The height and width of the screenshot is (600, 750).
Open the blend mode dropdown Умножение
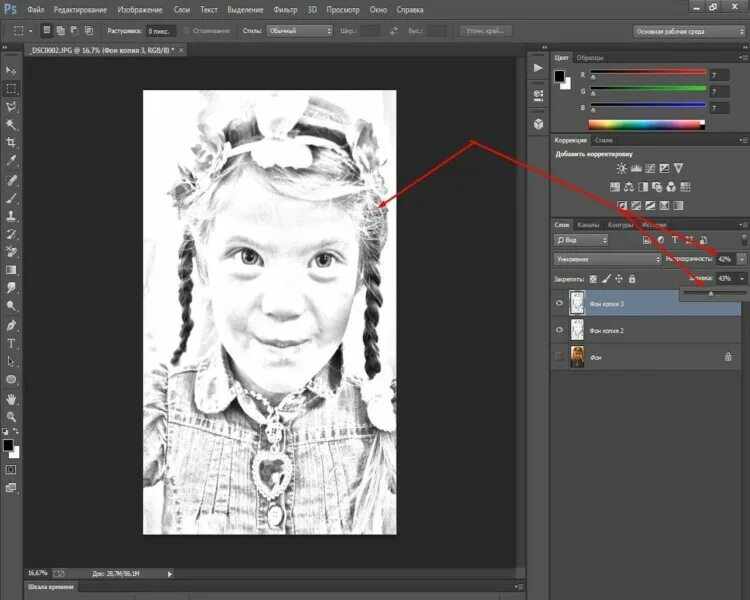[607, 259]
